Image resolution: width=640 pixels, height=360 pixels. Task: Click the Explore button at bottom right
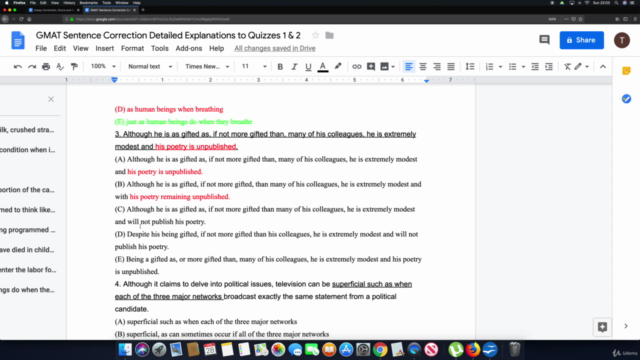point(602,327)
